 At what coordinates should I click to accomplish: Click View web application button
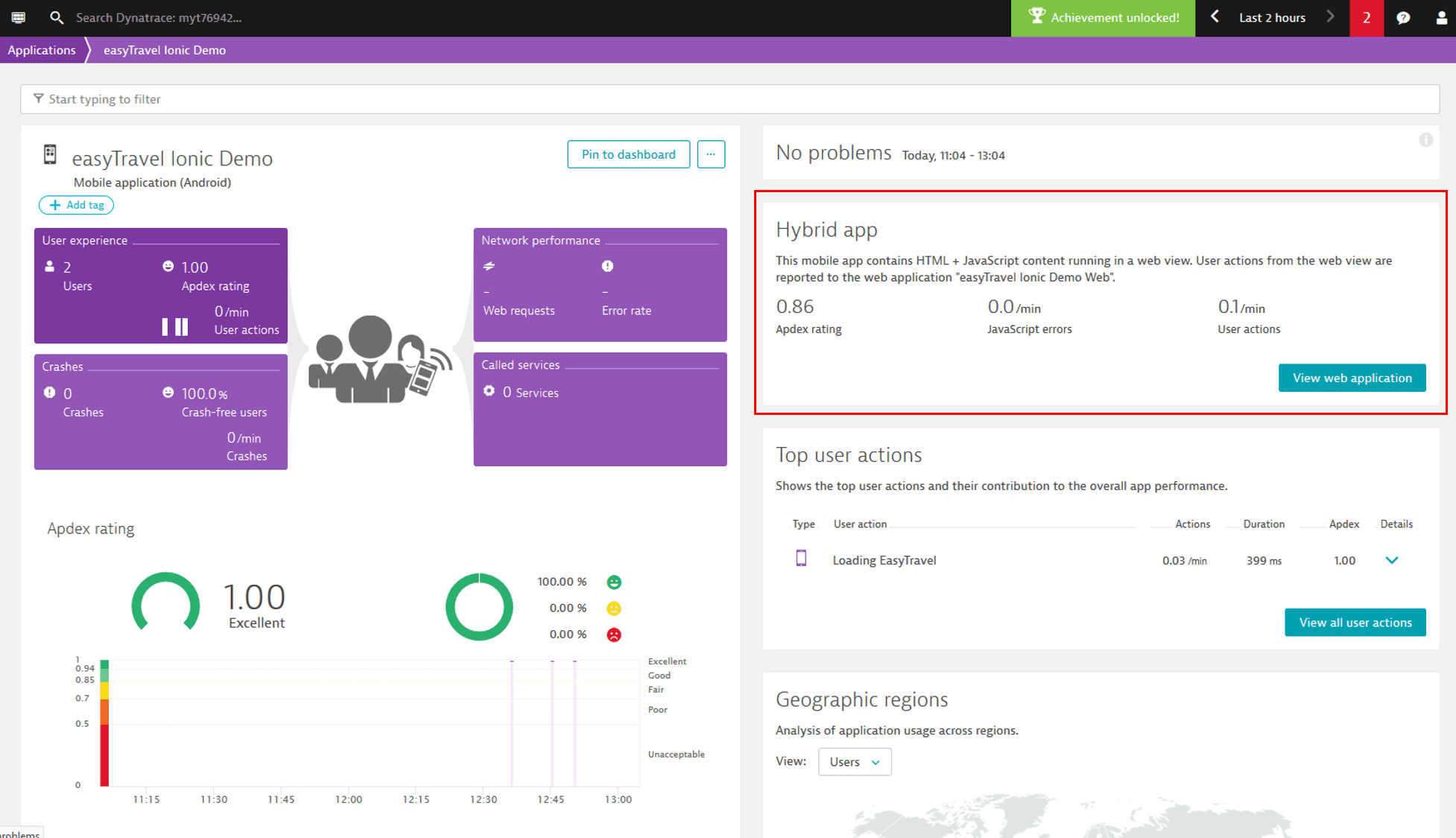[x=1353, y=377]
